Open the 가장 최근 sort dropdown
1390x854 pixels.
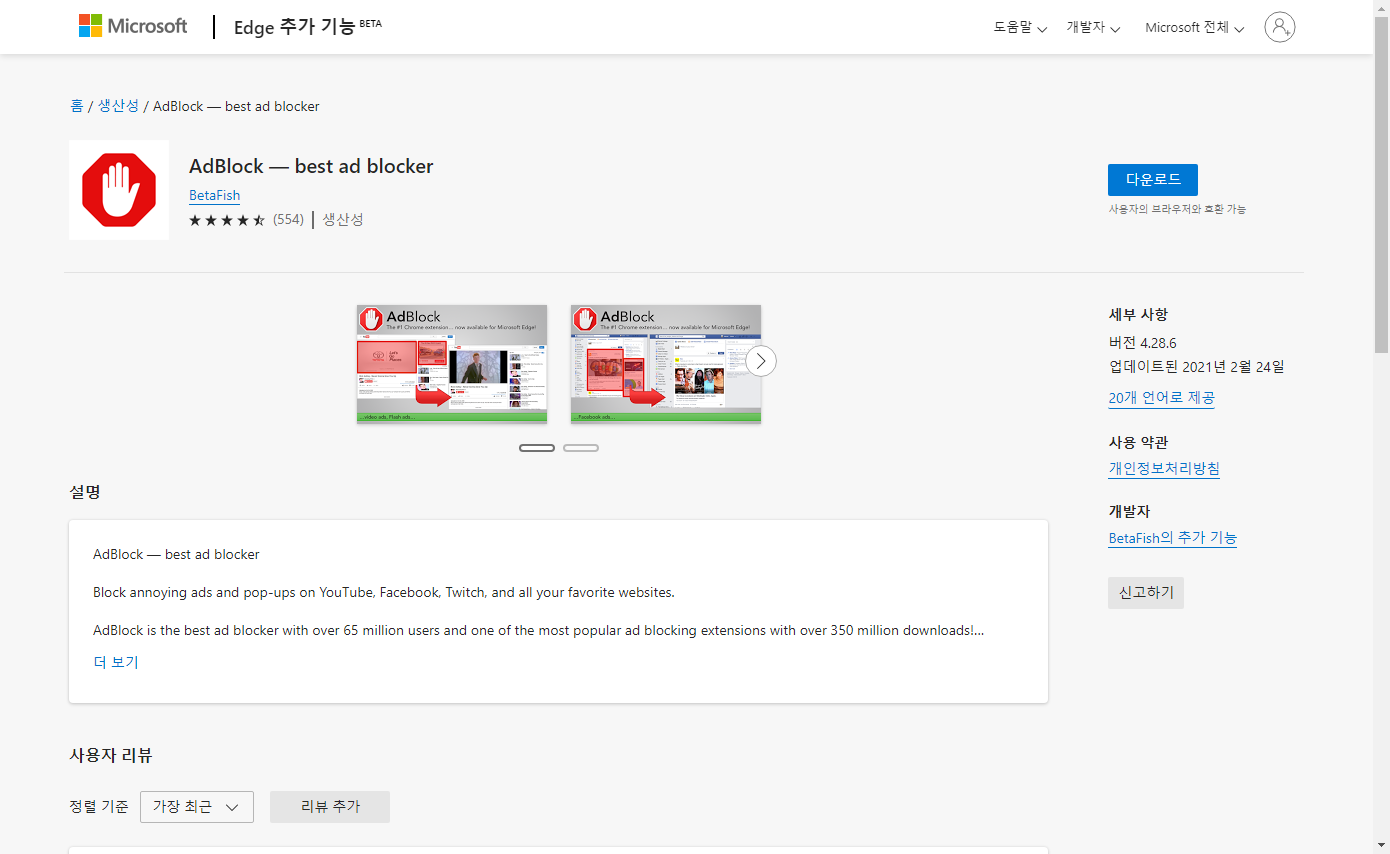[197, 807]
